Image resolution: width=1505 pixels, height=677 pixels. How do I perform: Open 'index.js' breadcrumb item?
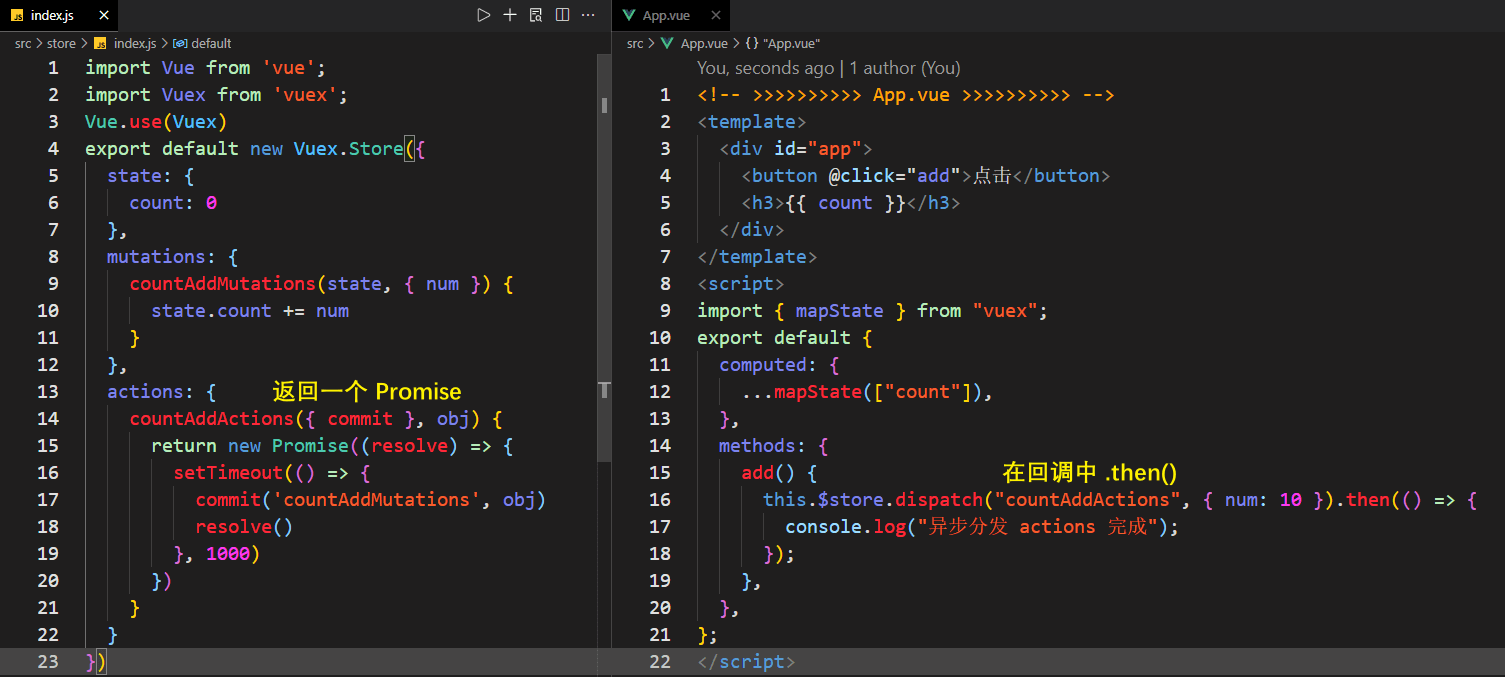pos(135,43)
